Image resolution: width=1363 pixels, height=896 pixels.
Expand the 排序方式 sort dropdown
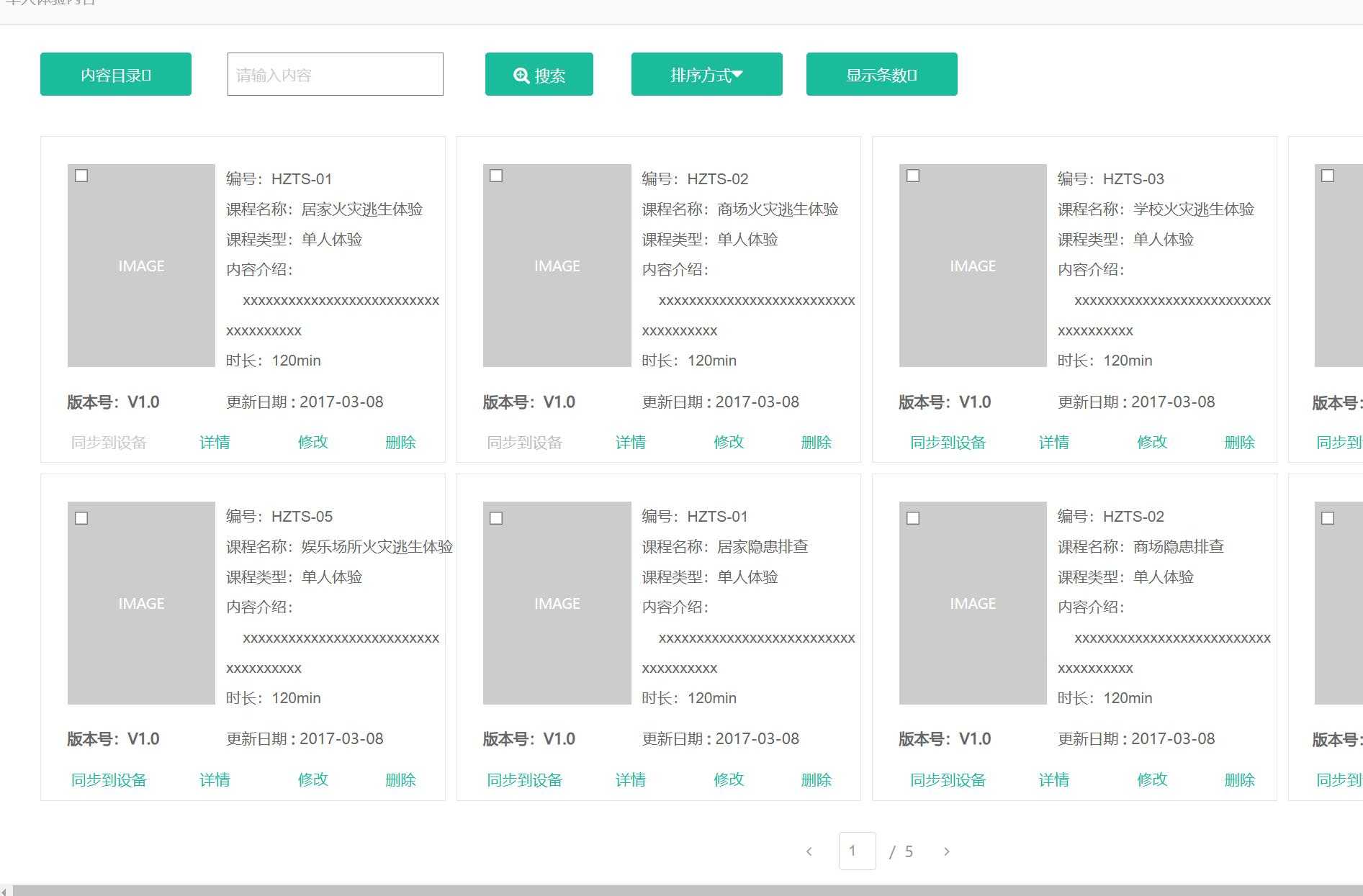pos(707,74)
